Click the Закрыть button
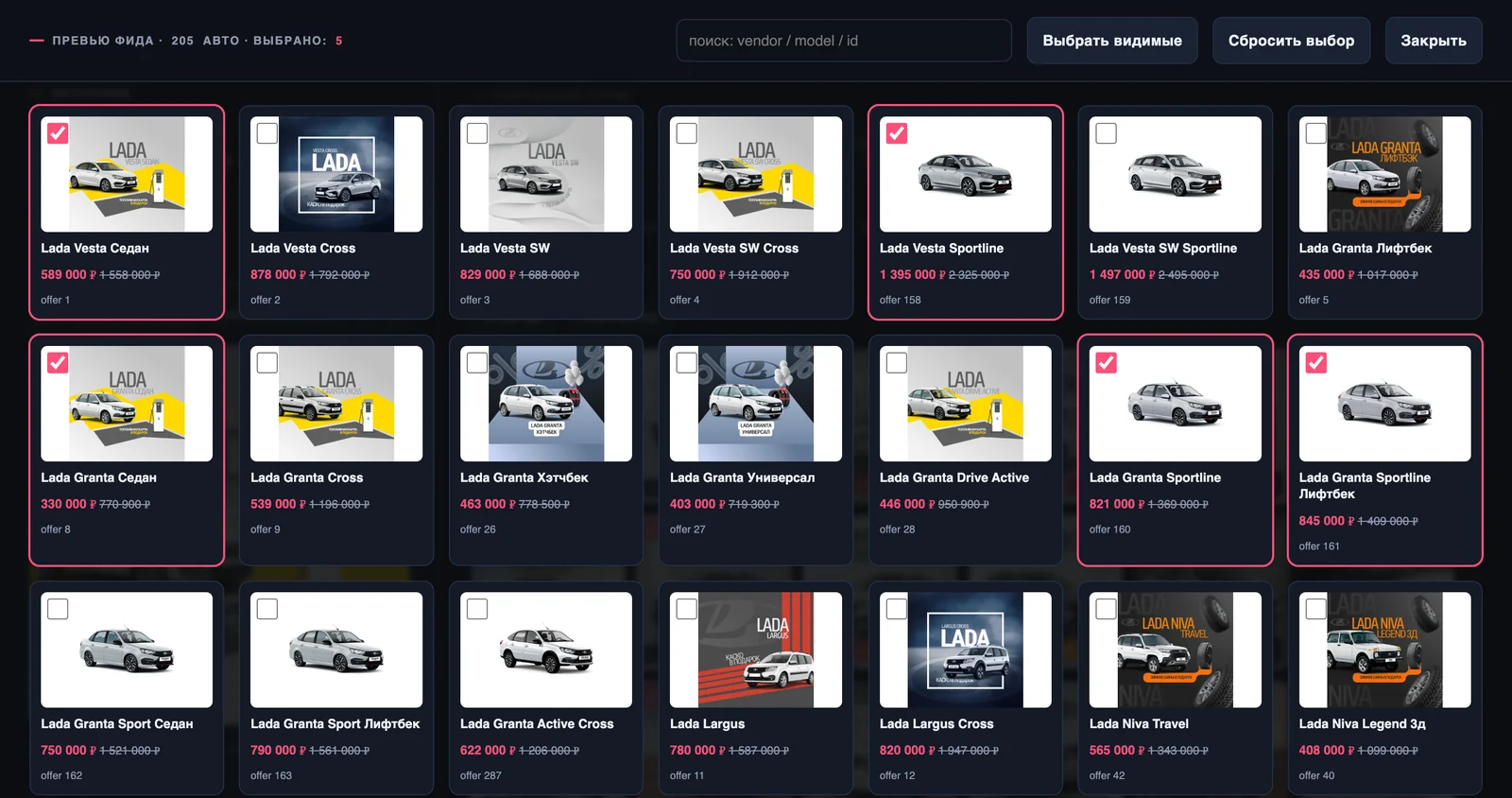This screenshot has width=1512, height=798. tap(1434, 41)
